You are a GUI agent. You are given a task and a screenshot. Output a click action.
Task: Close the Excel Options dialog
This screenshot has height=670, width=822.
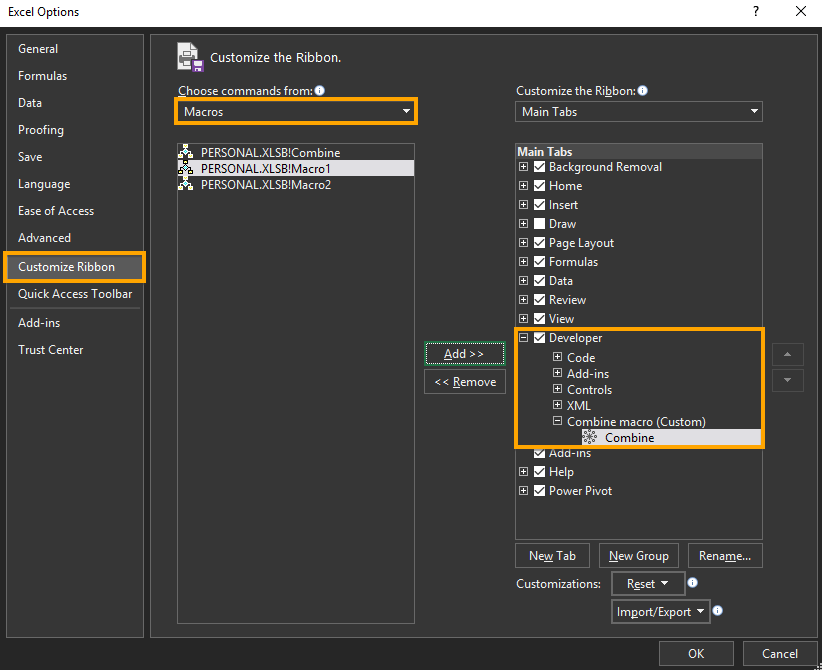[x=801, y=12]
